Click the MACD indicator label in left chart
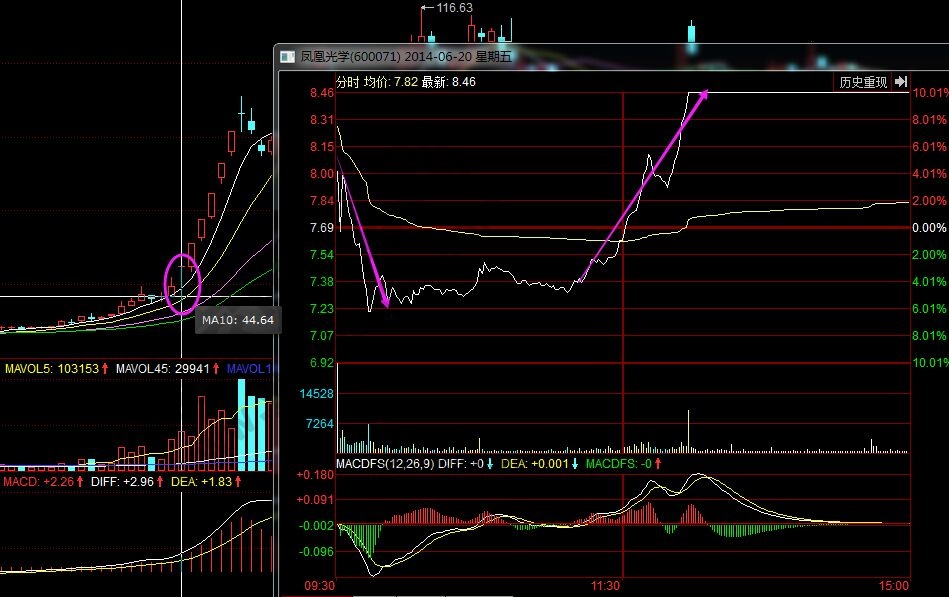 pos(19,482)
